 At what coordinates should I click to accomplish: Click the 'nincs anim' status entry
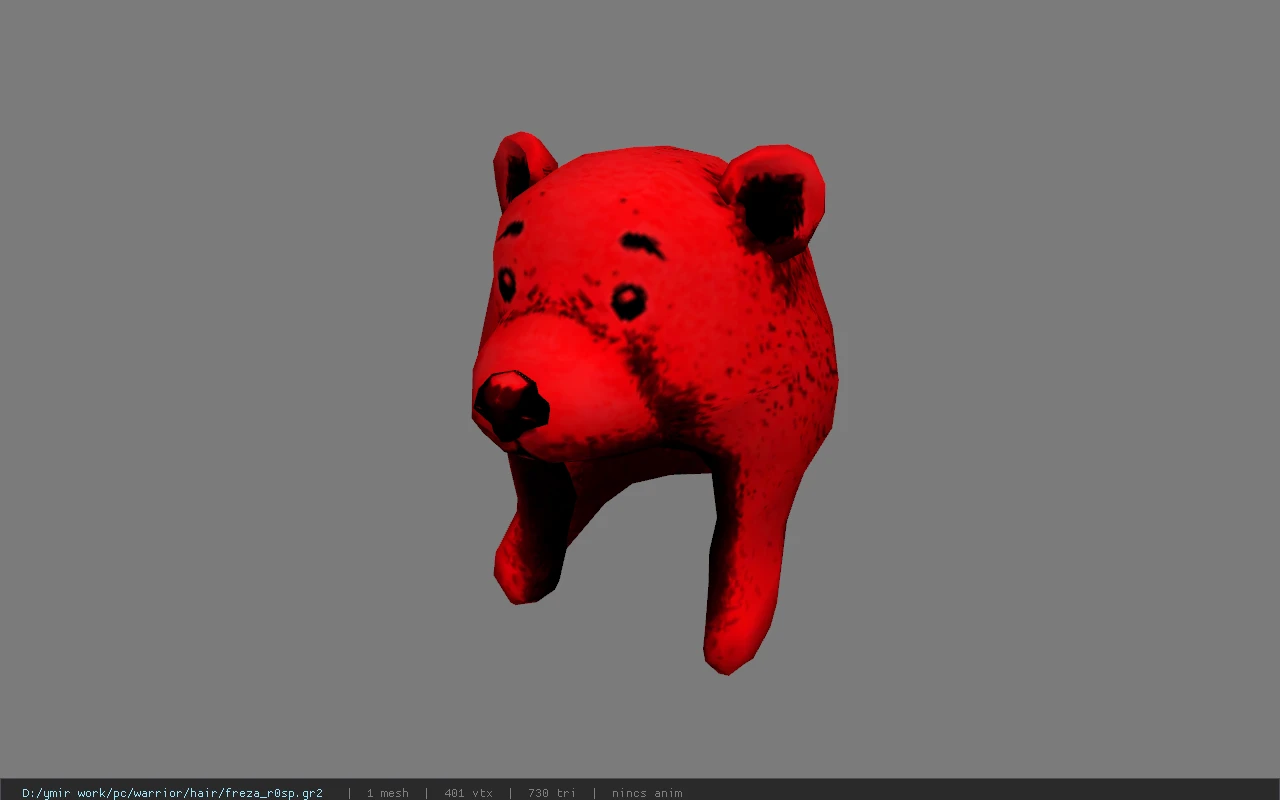tap(647, 793)
